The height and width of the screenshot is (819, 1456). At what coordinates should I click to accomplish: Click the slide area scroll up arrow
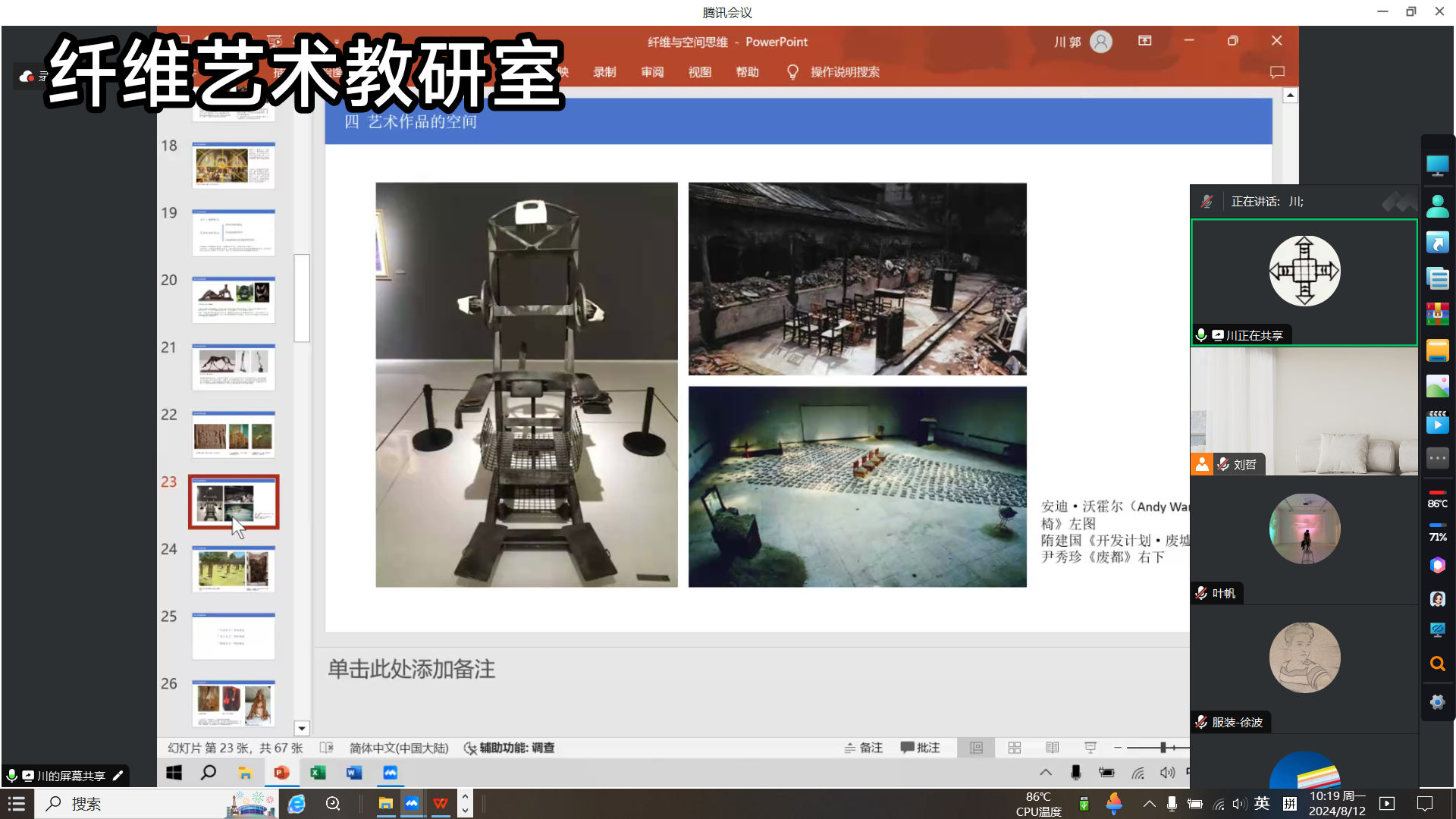point(1291,96)
